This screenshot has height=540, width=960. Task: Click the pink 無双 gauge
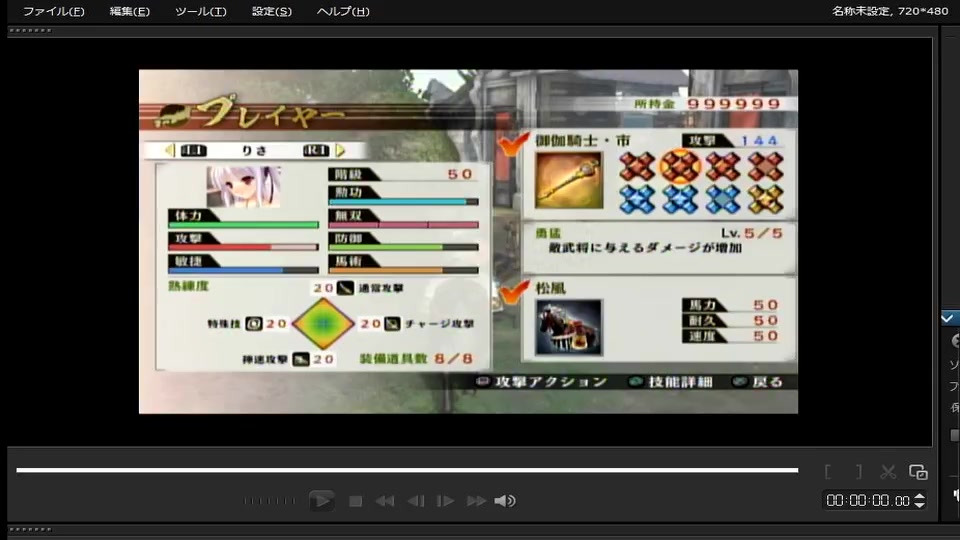tap(403, 225)
